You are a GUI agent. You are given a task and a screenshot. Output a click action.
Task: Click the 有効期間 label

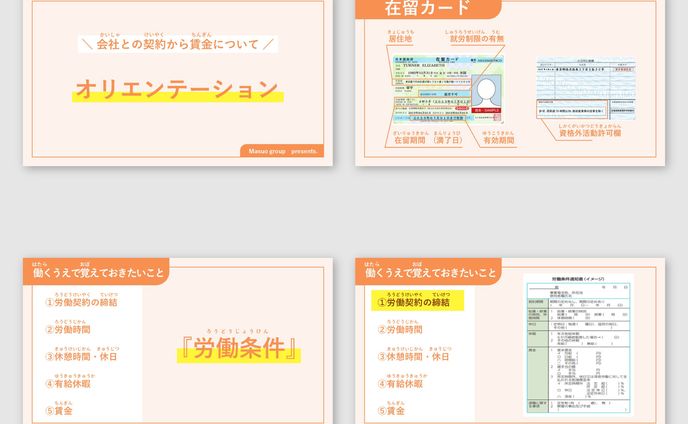point(498,141)
